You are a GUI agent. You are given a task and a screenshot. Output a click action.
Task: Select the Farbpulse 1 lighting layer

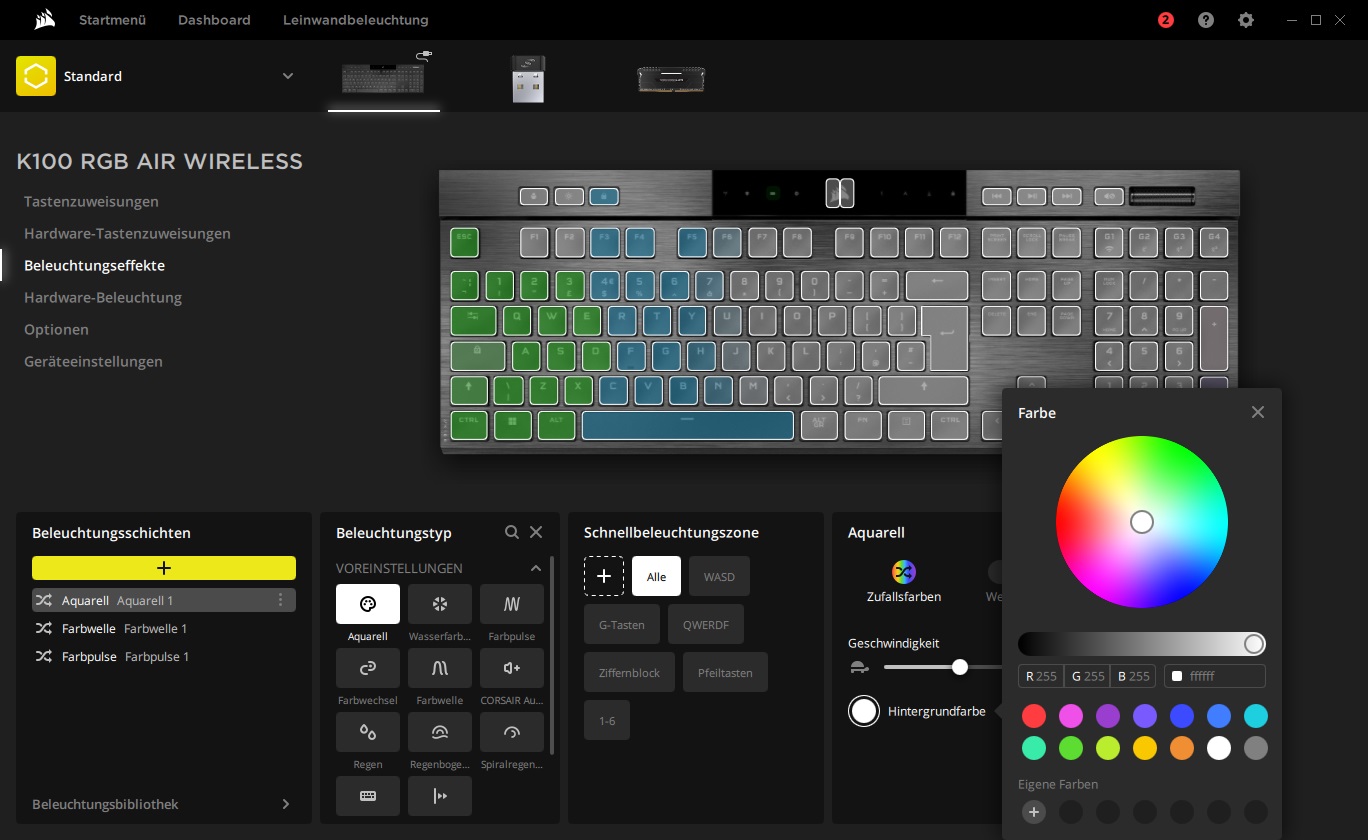(x=164, y=656)
